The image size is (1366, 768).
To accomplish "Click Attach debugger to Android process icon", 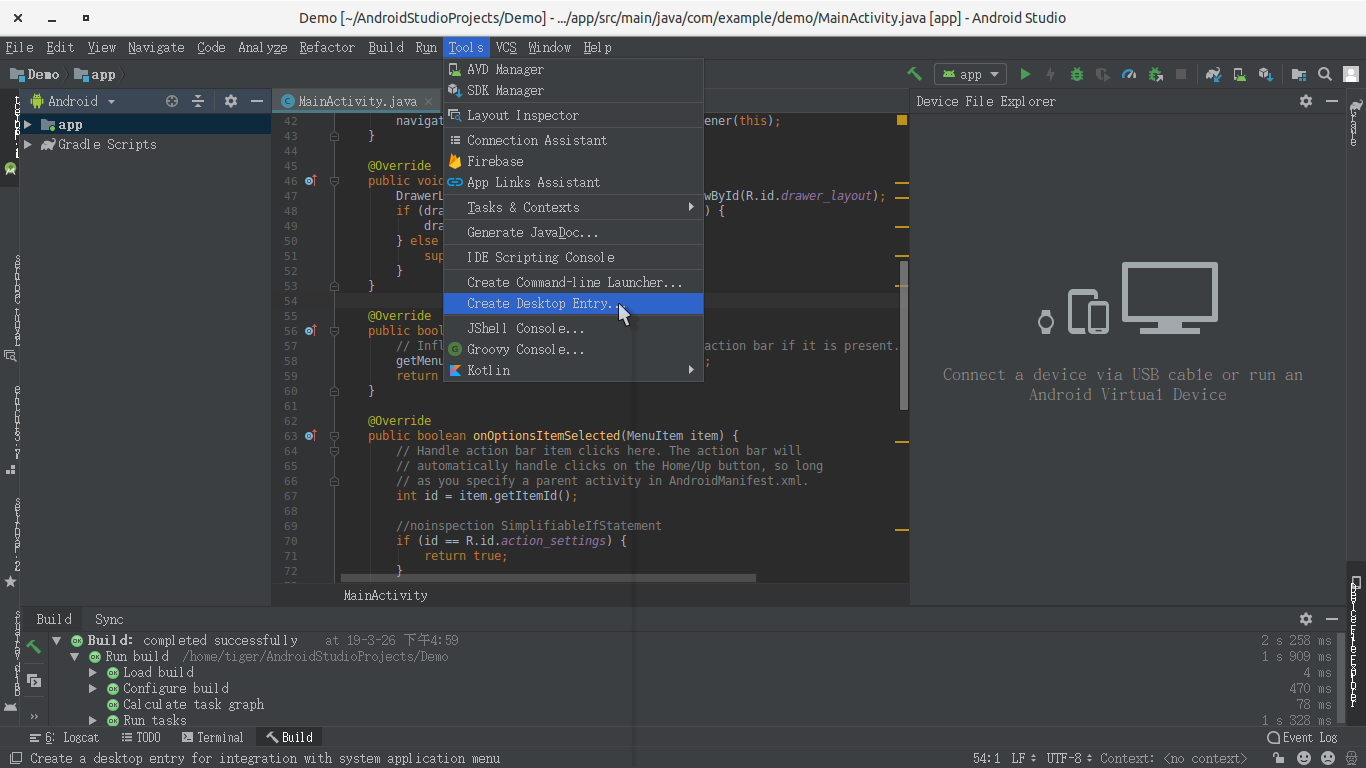I will tap(1155, 74).
